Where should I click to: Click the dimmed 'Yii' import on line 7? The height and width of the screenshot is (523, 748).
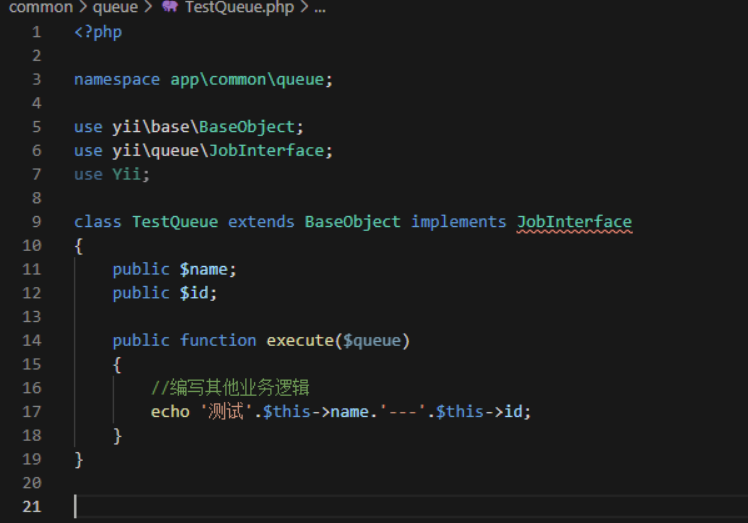point(126,174)
